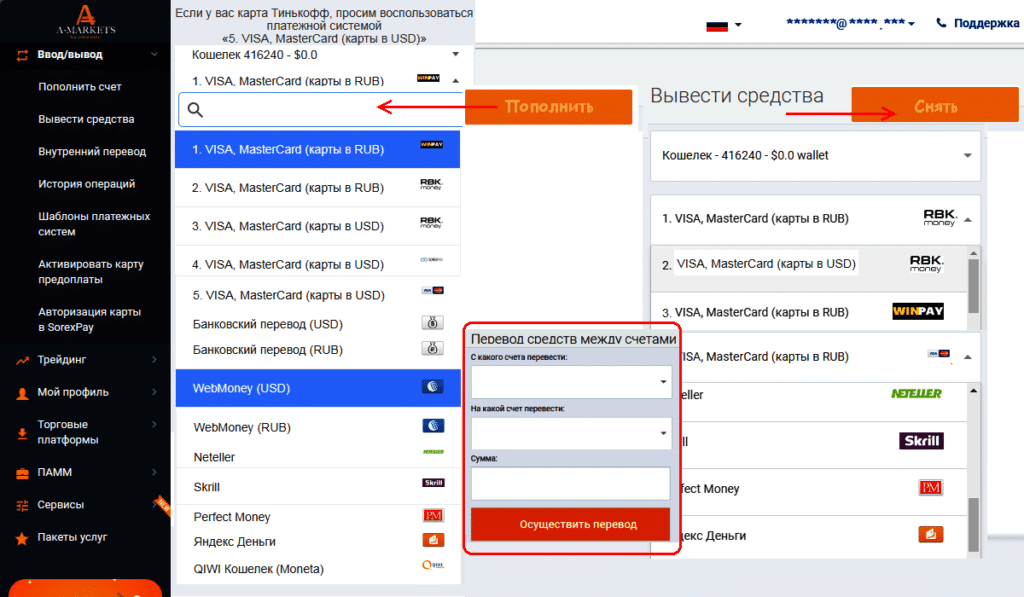Select 2. VISA, MasterCard USD withdrawal option
This screenshot has width=1024, height=597.
809,268
